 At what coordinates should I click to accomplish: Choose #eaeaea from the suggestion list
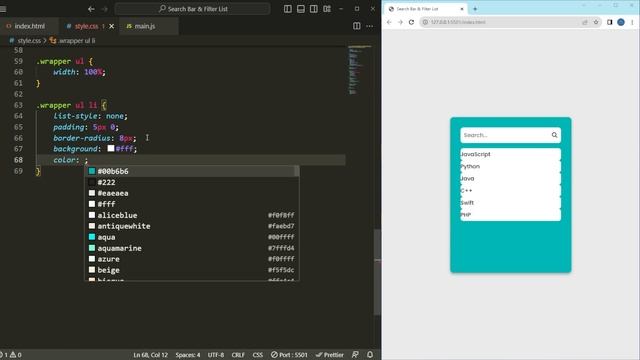[x=191, y=193]
